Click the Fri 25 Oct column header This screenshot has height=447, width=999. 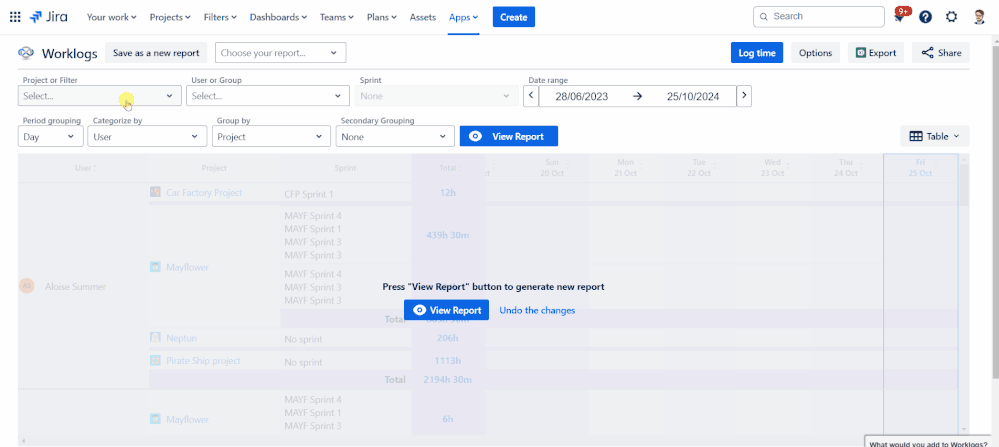921,167
